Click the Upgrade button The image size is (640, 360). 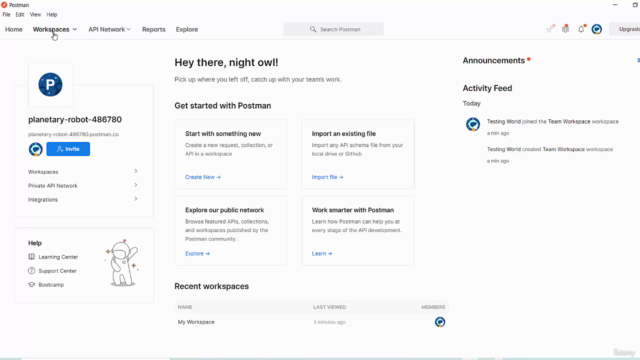click(x=626, y=29)
